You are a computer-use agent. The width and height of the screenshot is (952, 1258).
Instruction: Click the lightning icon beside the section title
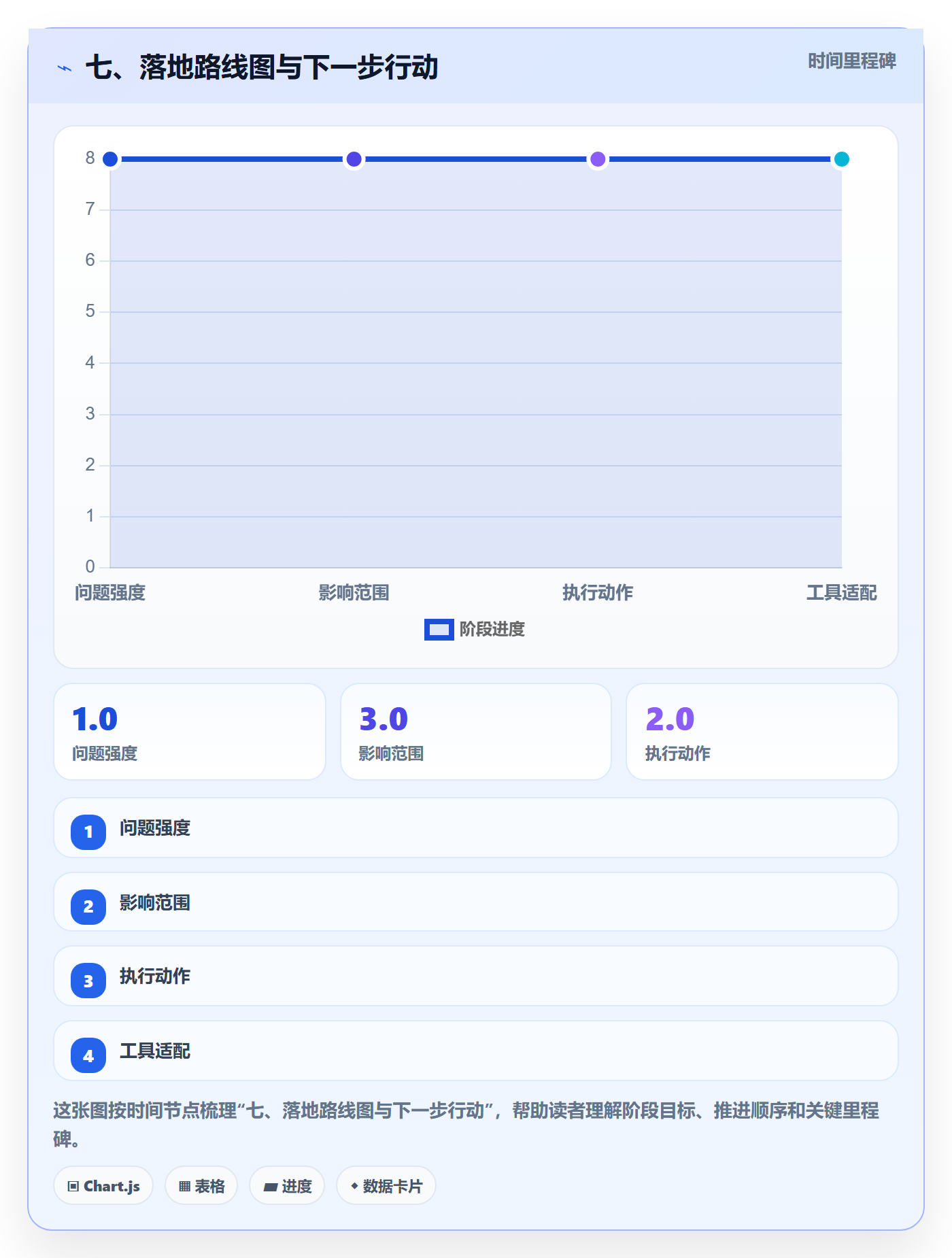click(65, 68)
